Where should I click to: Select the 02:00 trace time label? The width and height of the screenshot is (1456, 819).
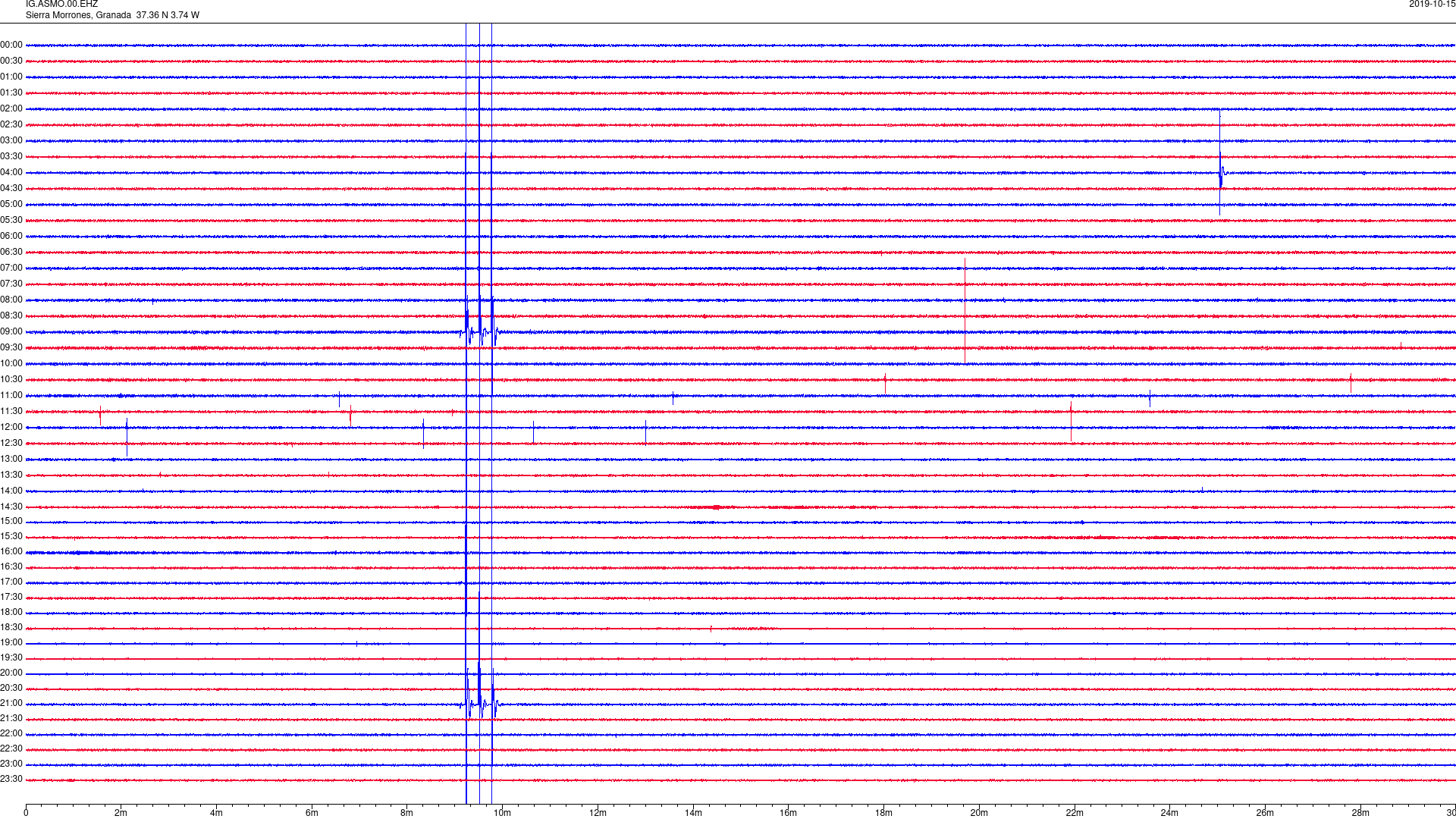(x=11, y=109)
